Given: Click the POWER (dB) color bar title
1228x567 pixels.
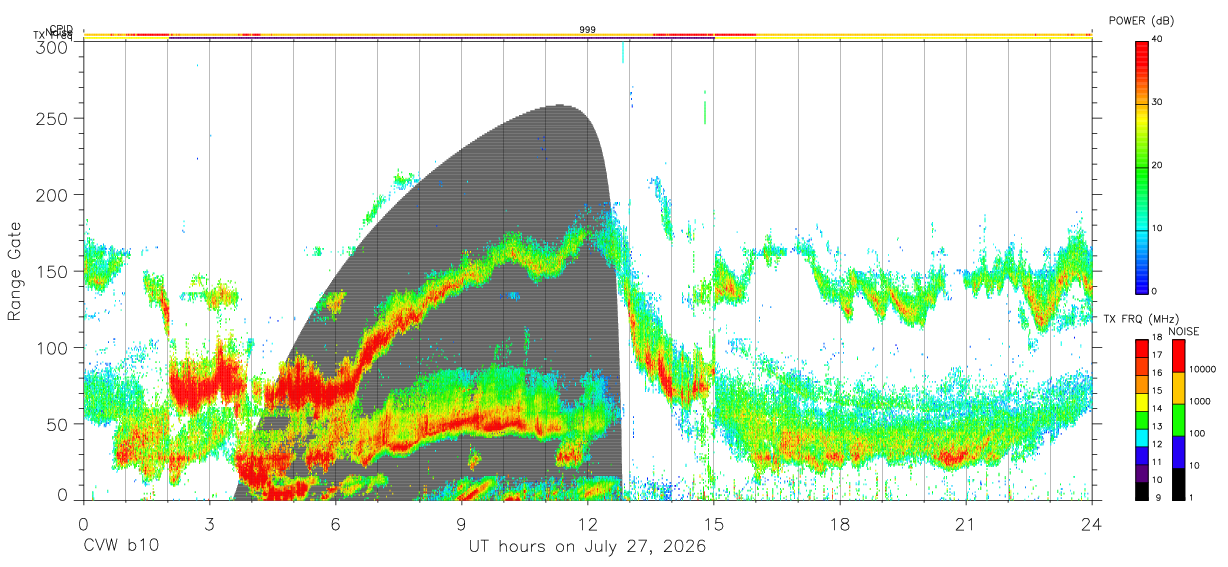Looking at the screenshot, I should (1141, 21).
